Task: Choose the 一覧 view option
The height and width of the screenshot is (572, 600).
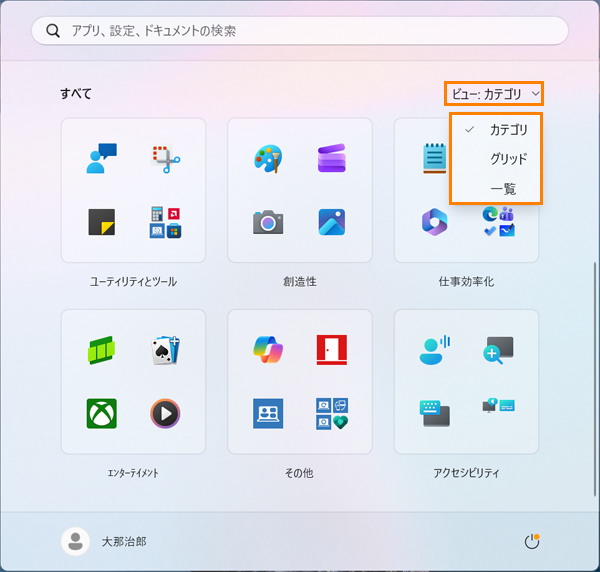Action: pos(496,188)
